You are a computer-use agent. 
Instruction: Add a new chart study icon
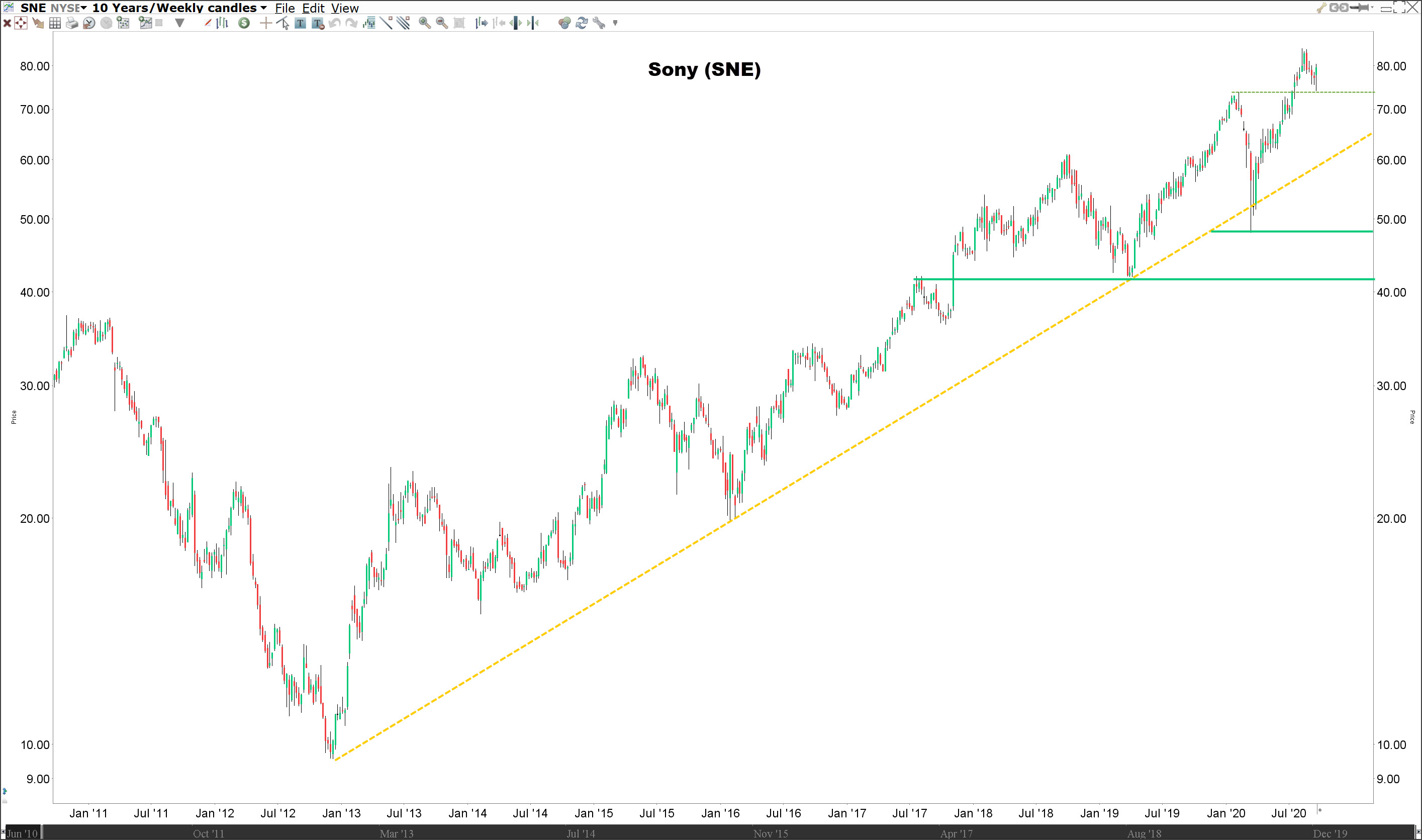145,23
